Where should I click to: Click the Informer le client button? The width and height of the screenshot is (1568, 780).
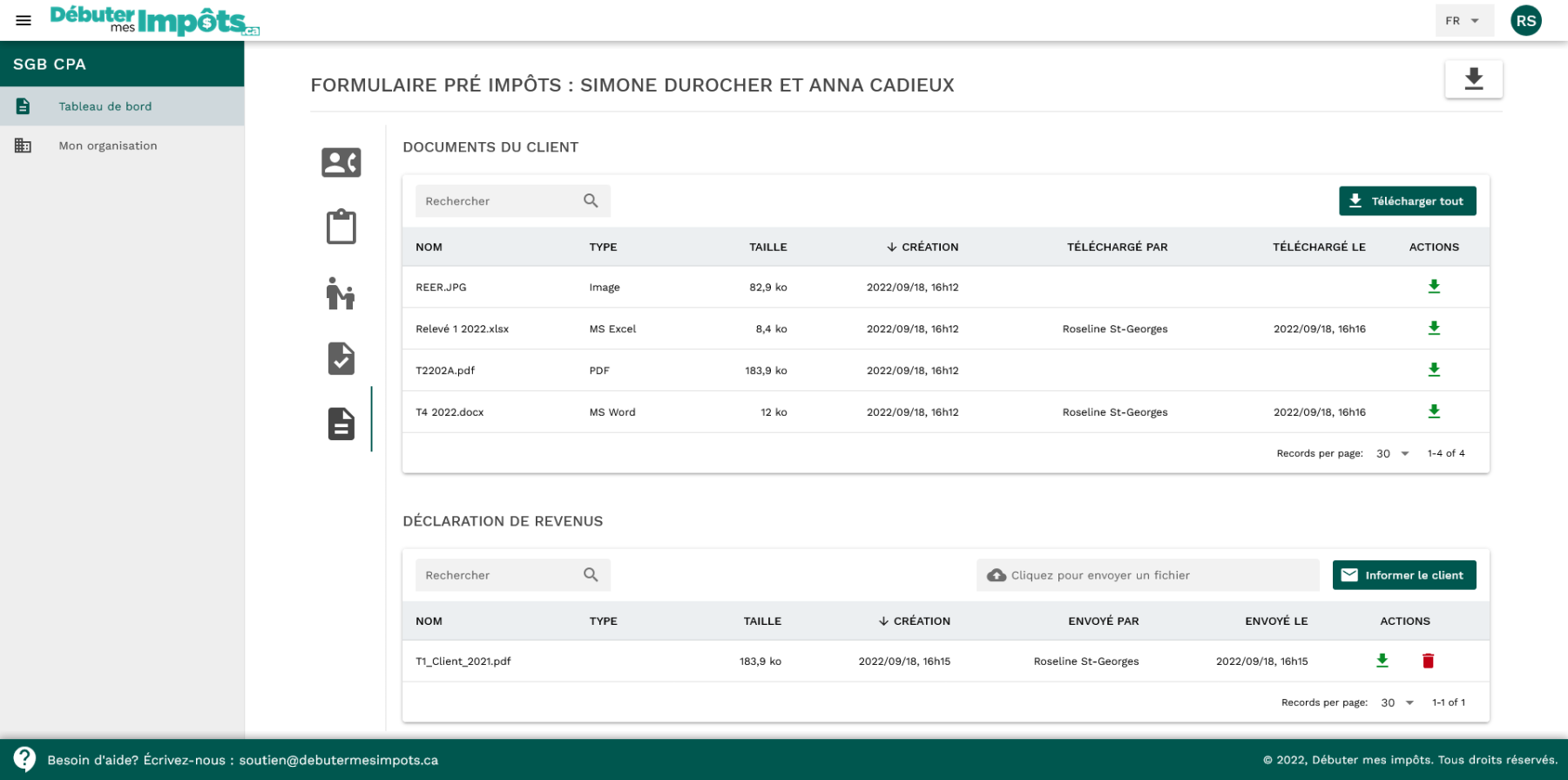click(x=1404, y=575)
